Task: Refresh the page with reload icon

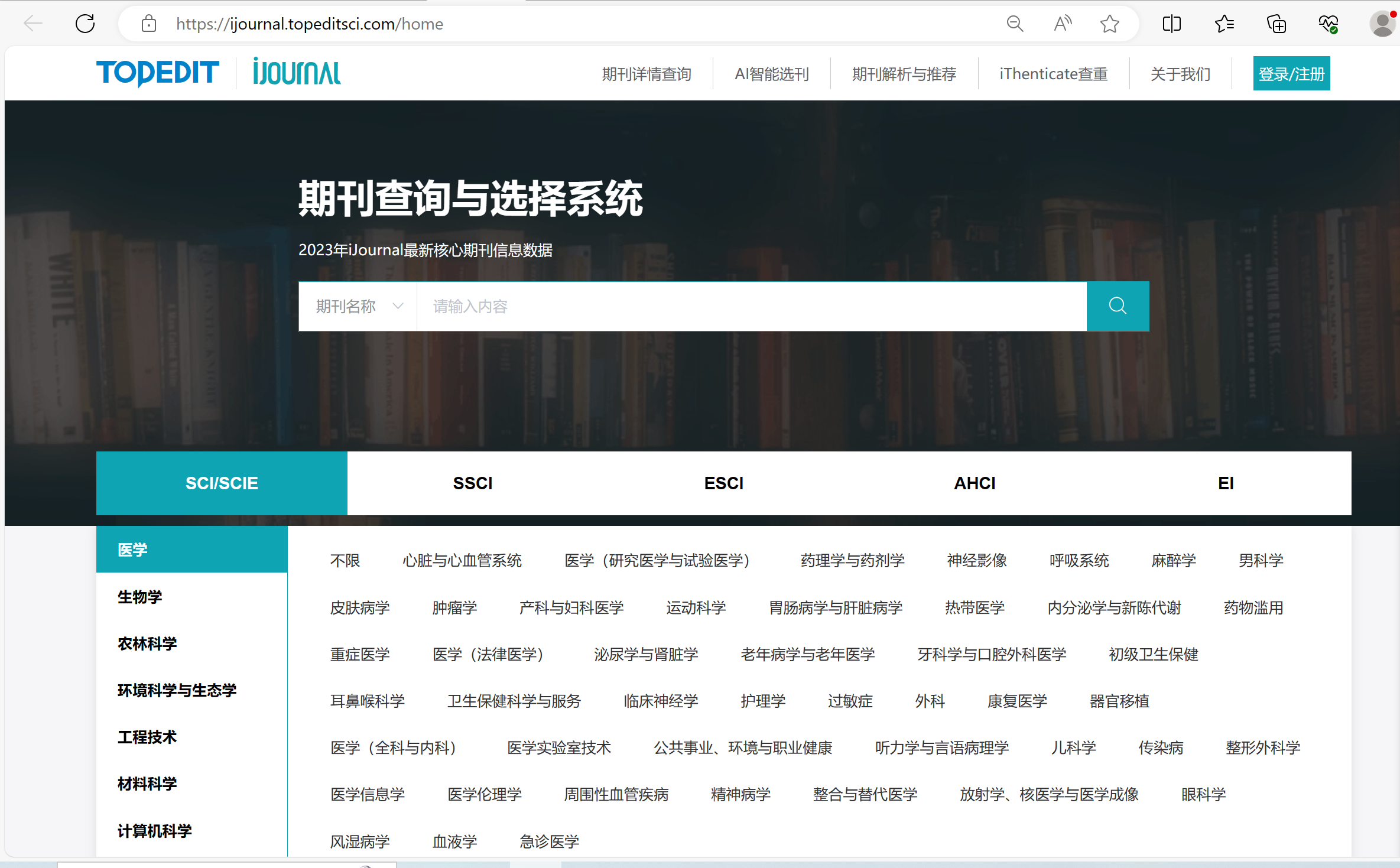Action: pos(85,24)
